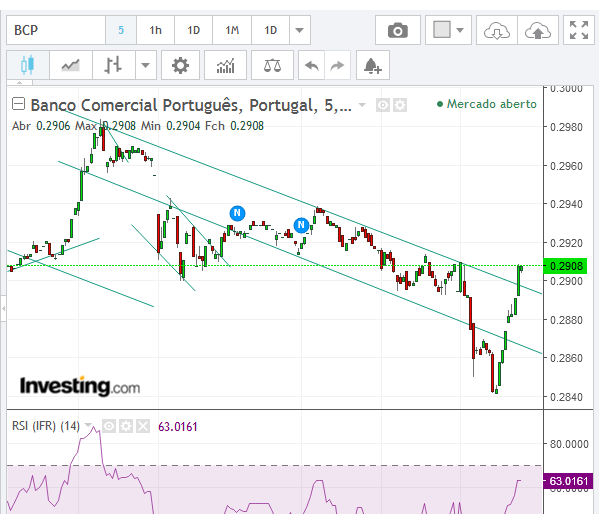
Task: Select the first 1D interval button
Action: point(194,30)
